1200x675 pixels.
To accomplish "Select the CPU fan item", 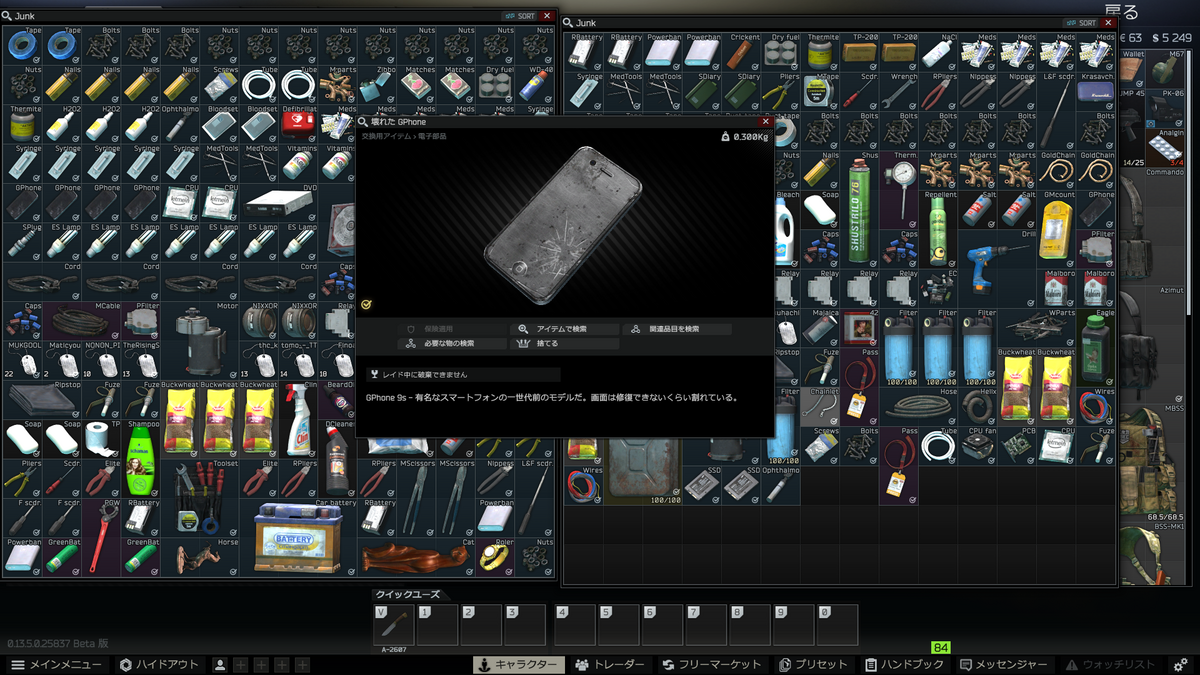I will coord(977,445).
